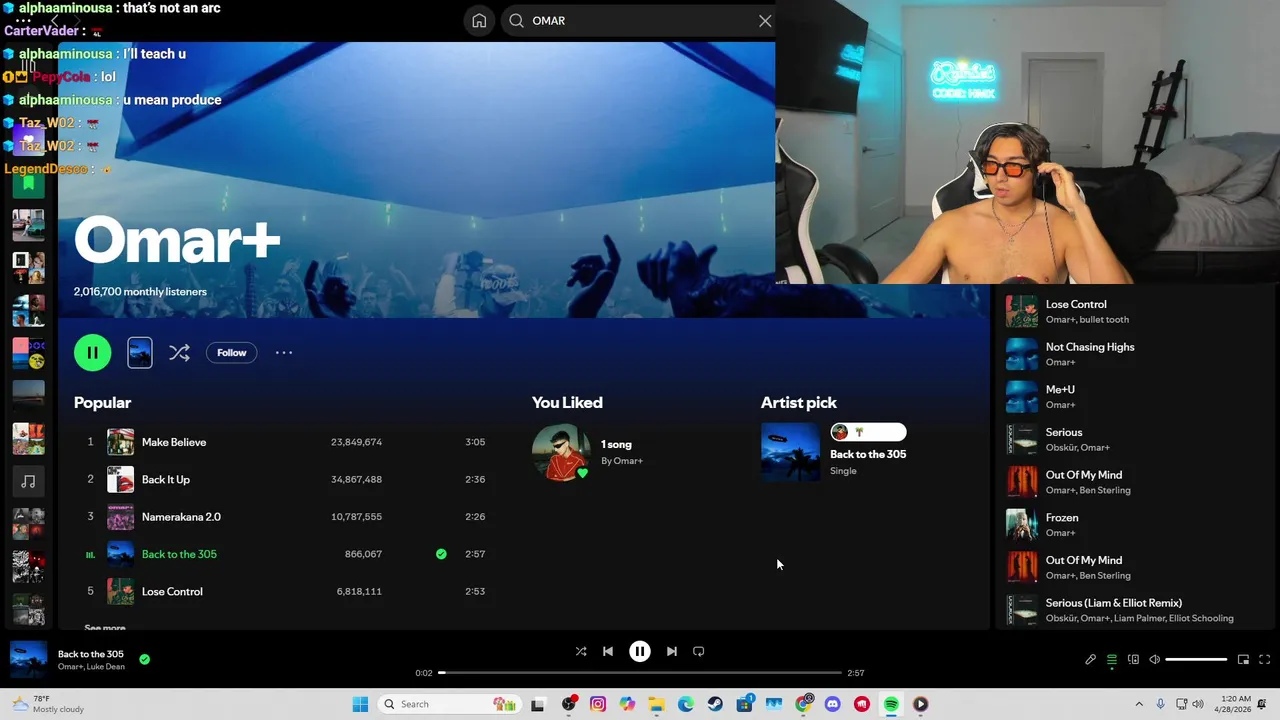
Task: Click the now playing Back to the 305 title
Action: (x=91, y=654)
